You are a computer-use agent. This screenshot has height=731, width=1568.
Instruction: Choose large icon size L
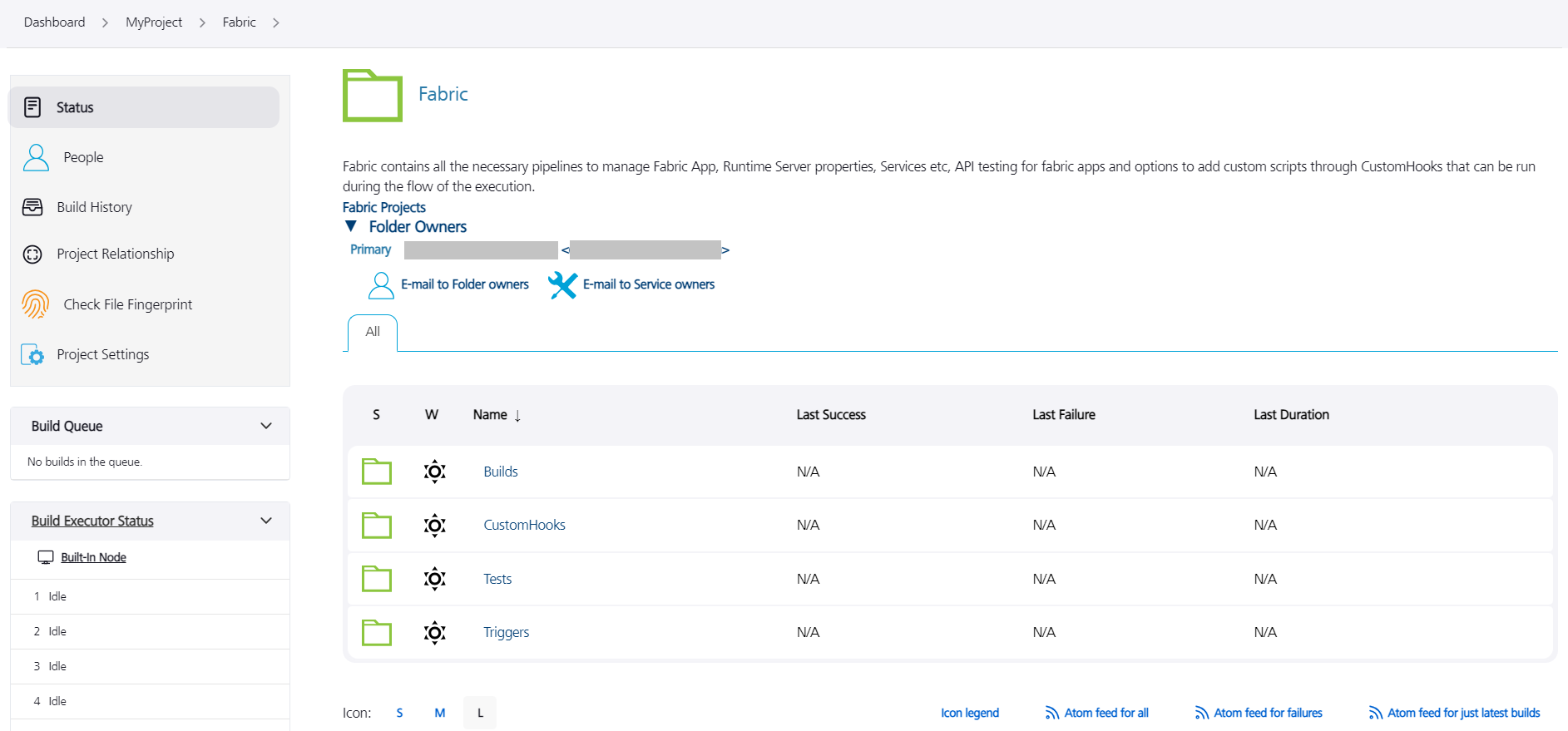[x=480, y=713]
